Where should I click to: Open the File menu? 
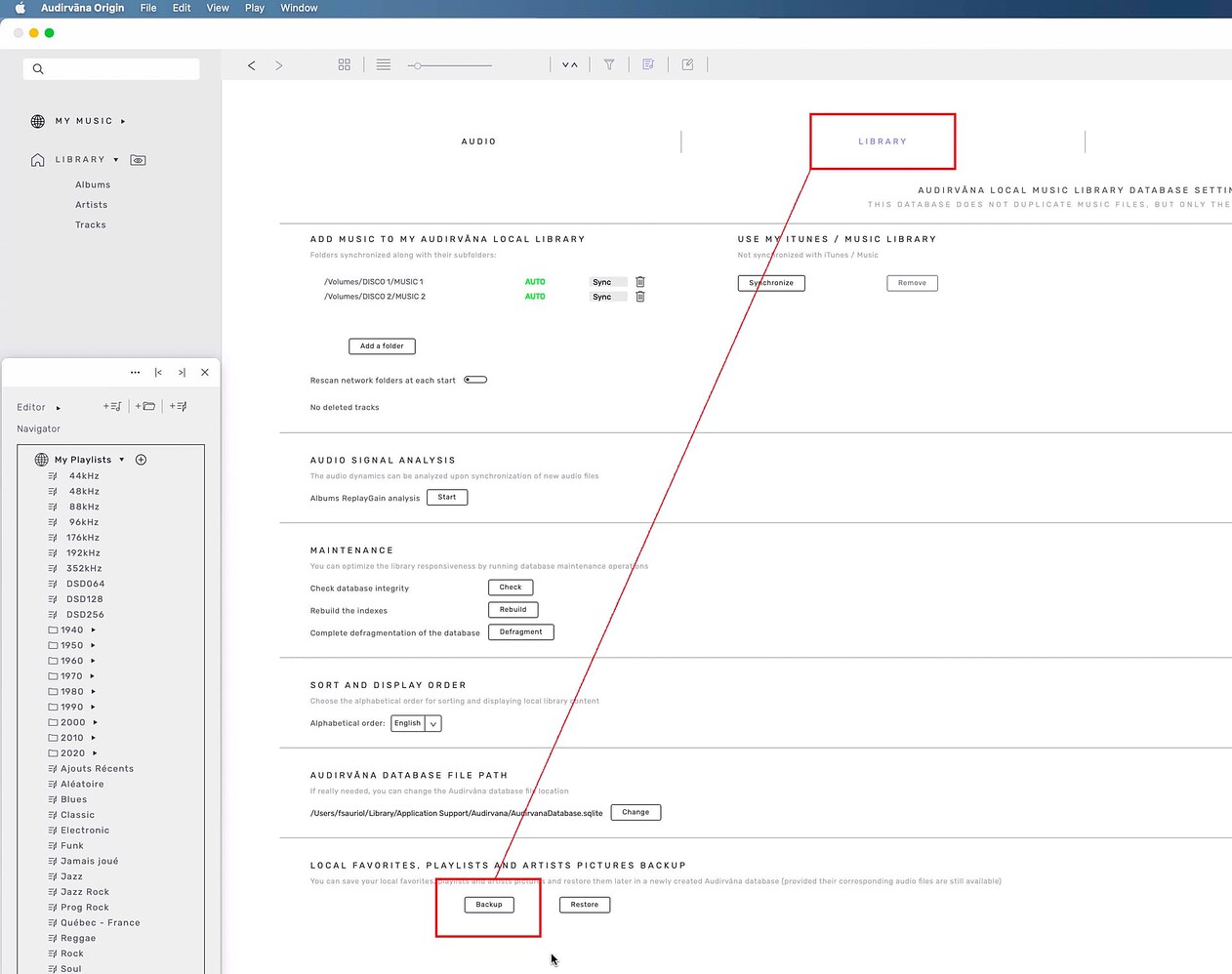(x=148, y=8)
